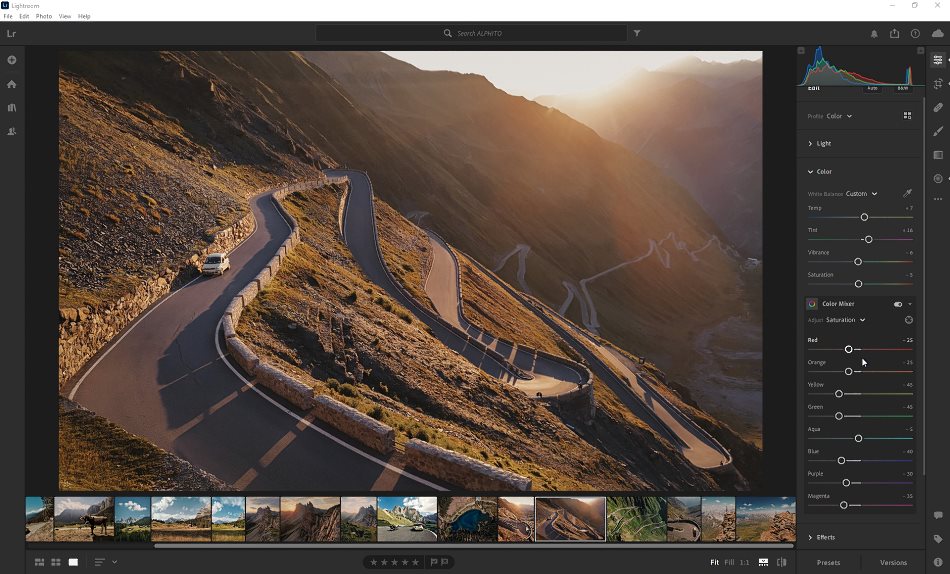Open the Photo menu
The image size is (950, 574).
(44, 16)
